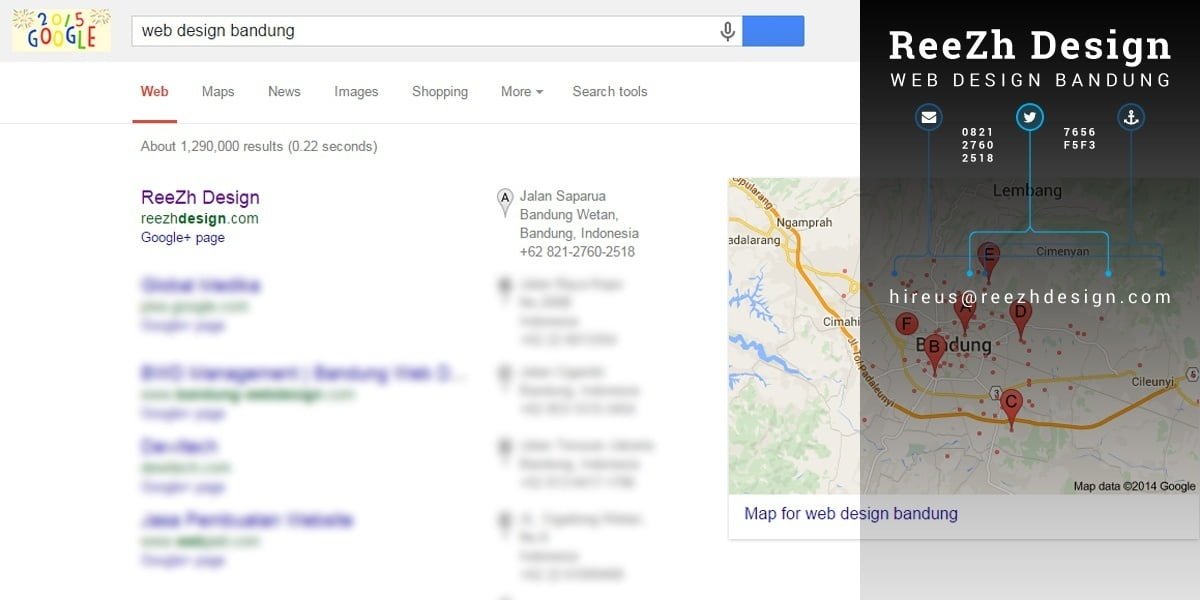Click the anchor icon
Image resolution: width=1200 pixels, height=600 pixels.
click(1131, 118)
